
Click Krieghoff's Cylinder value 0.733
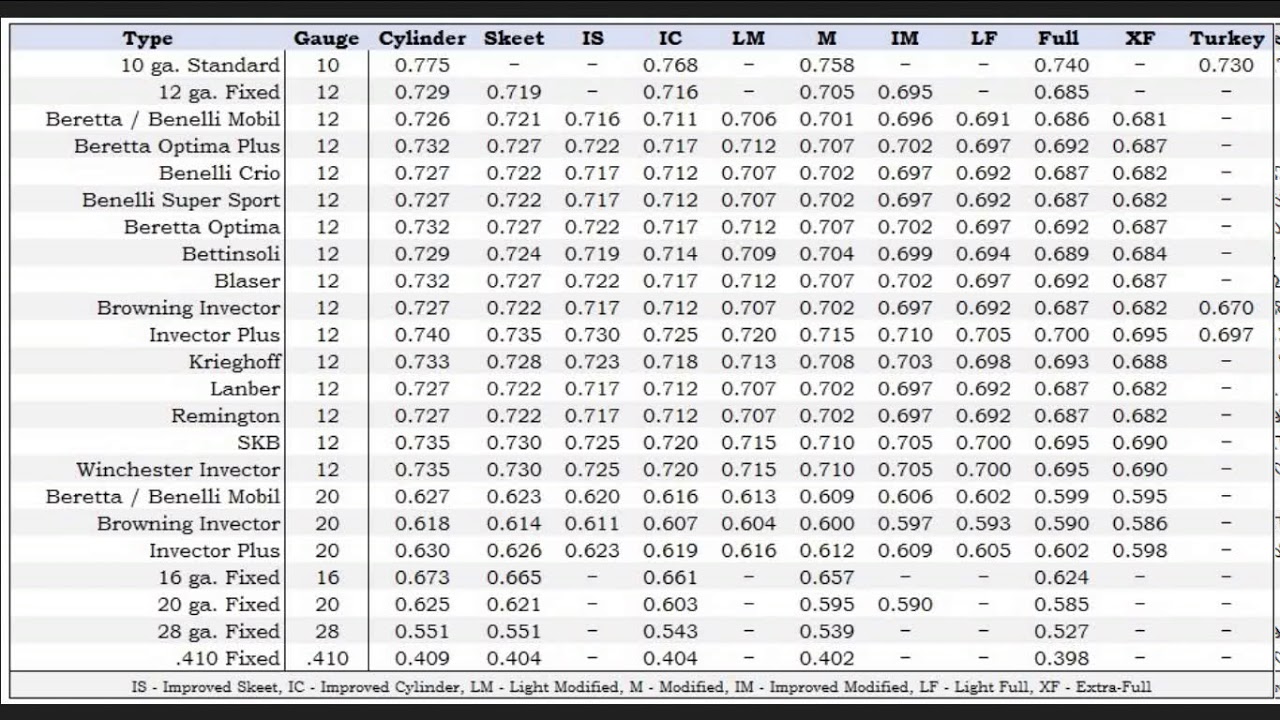[422, 362]
